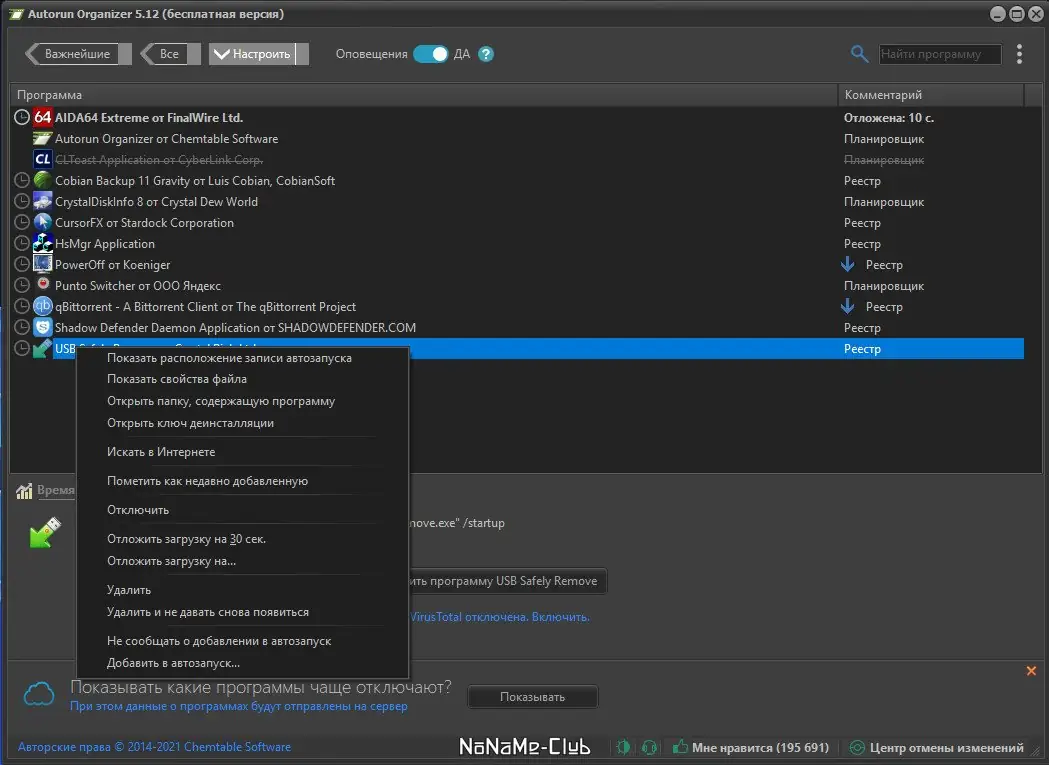Click the USB Safely Remove program button
The height and width of the screenshot is (765, 1049).
[508, 581]
